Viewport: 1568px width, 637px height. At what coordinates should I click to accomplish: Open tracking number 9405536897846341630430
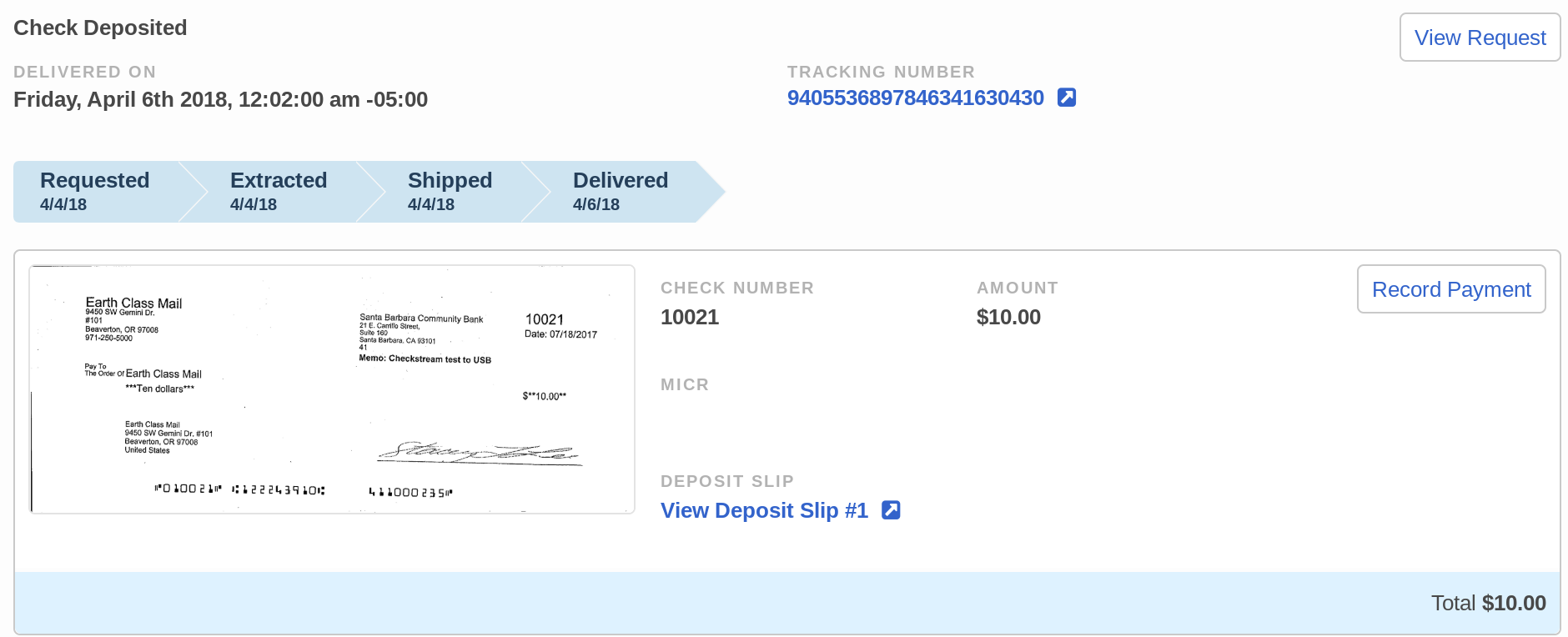point(916,97)
